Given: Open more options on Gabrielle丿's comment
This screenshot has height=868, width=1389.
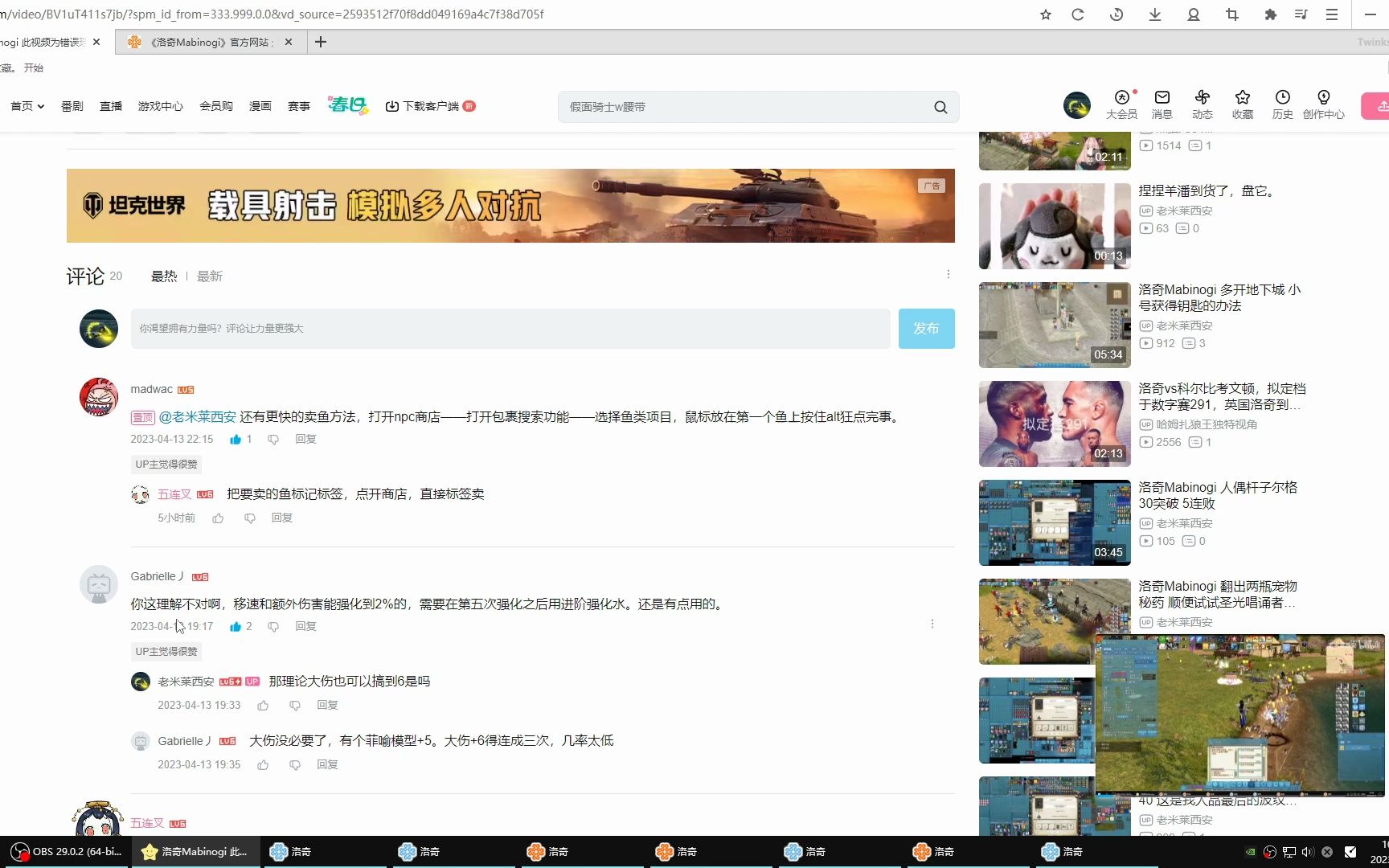Looking at the screenshot, I should pyautogui.click(x=932, y=624).
